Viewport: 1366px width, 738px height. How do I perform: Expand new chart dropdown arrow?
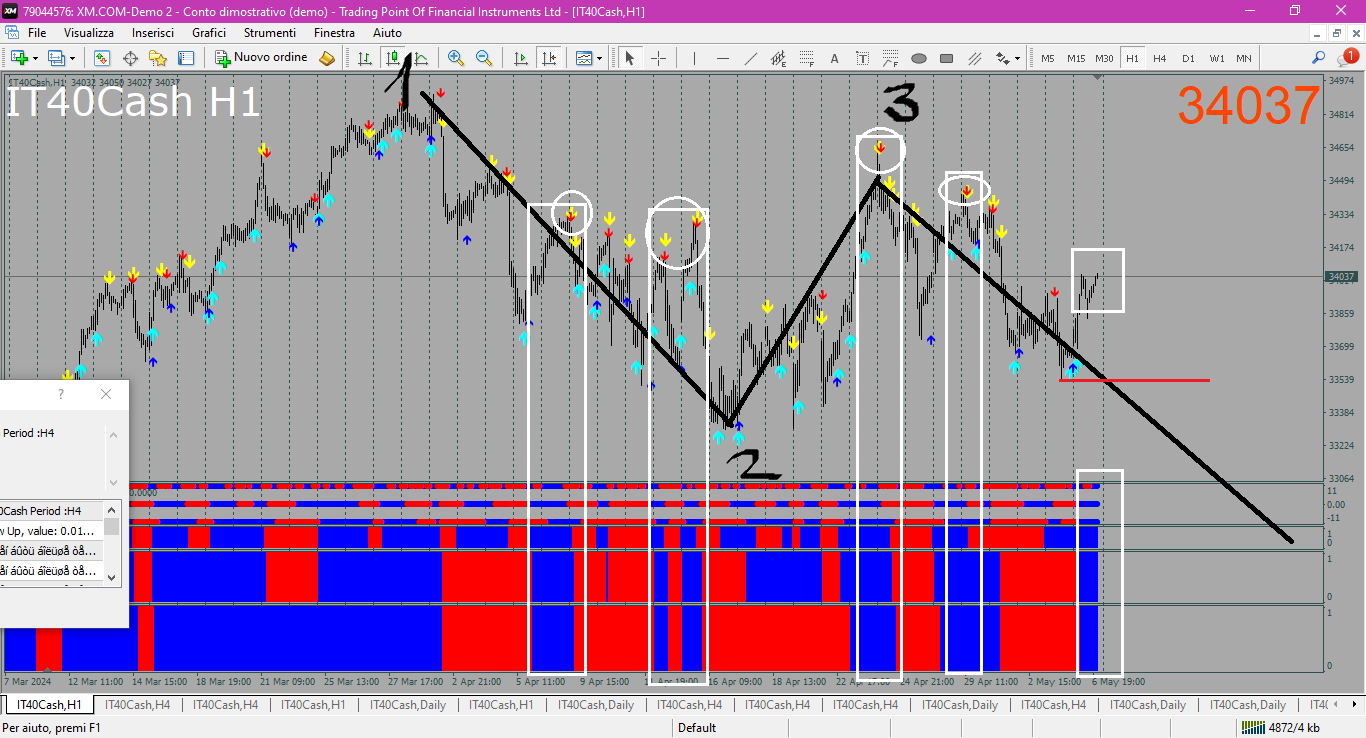click(36, 58)
